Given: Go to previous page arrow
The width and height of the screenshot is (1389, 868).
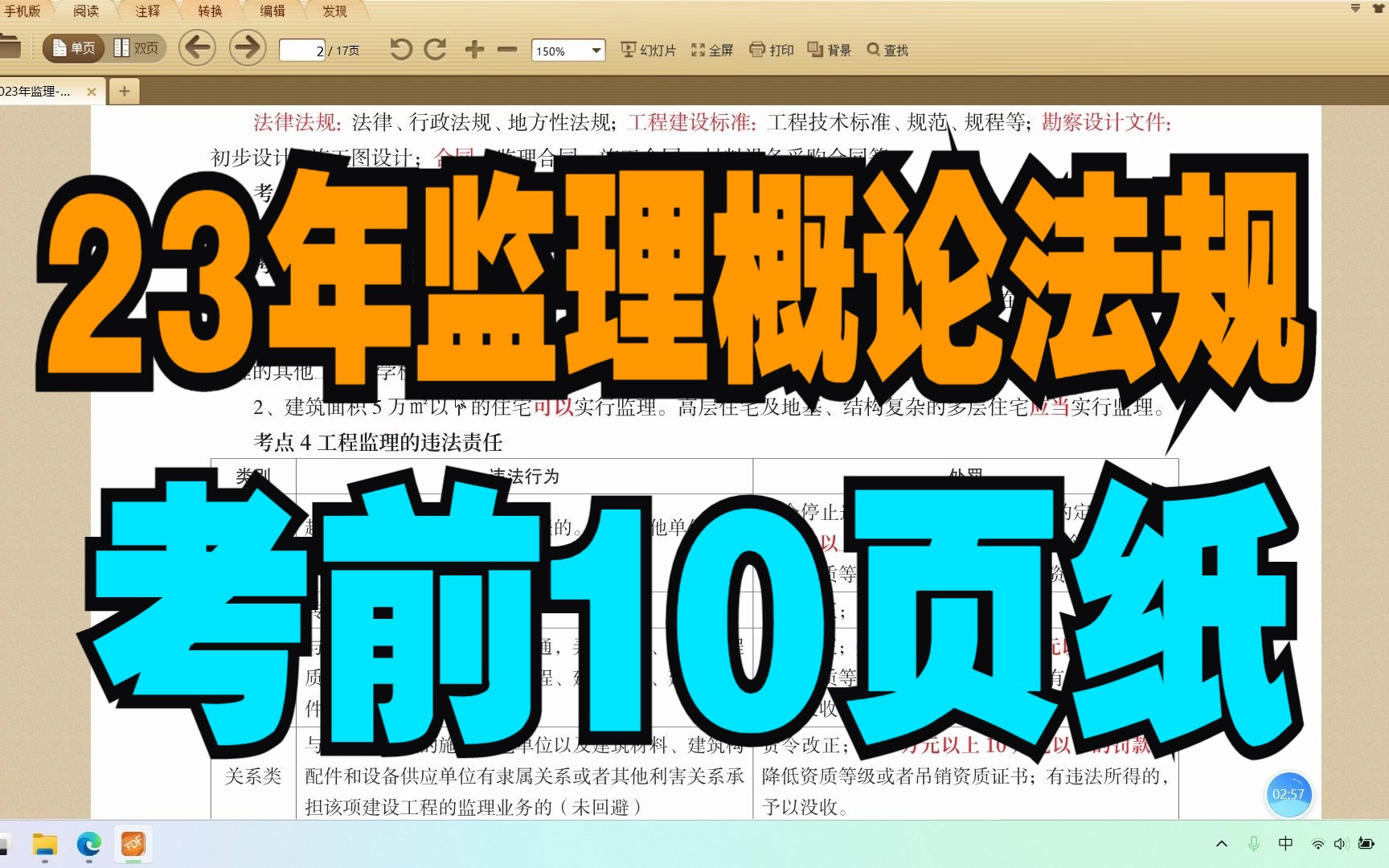Looking at the screenshot, I should (x=197, y=48).
